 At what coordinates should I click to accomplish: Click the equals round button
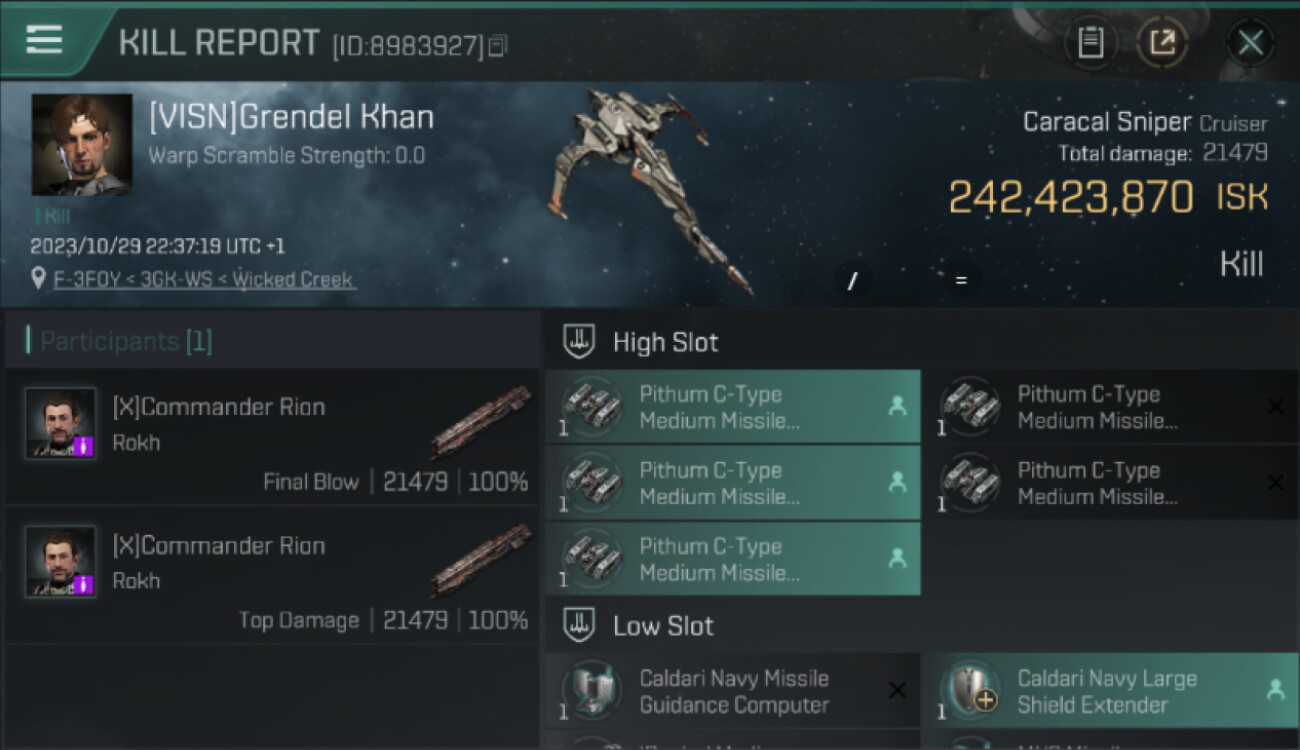pos(961,281)
